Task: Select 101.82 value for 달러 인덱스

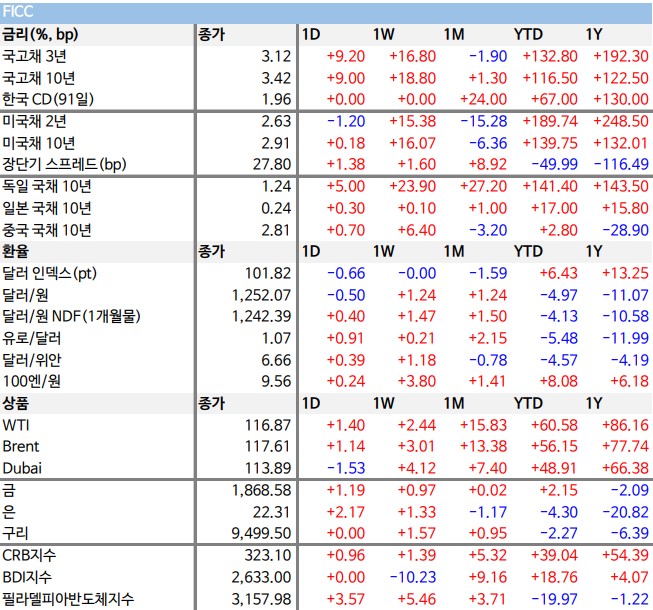Action: (267, 274)
